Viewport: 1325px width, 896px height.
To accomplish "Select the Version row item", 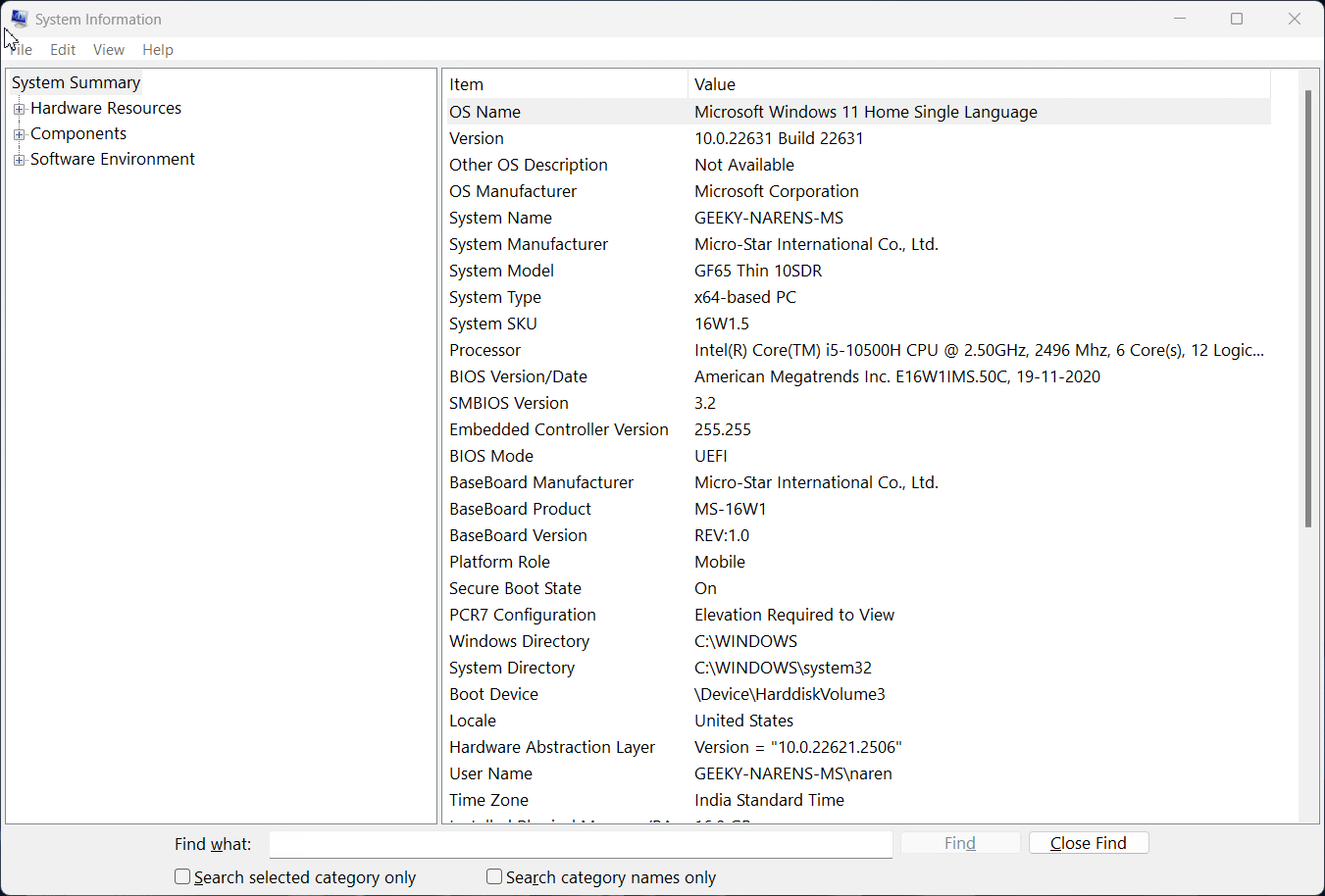I will click(x=858, y=138).
